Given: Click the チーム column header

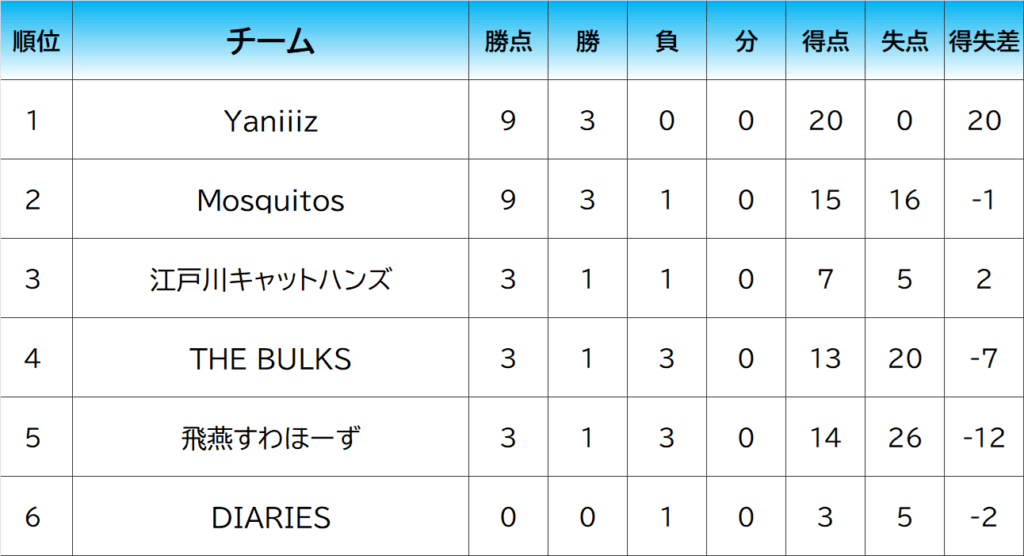Looking at the screenshot, I should 271,41.
